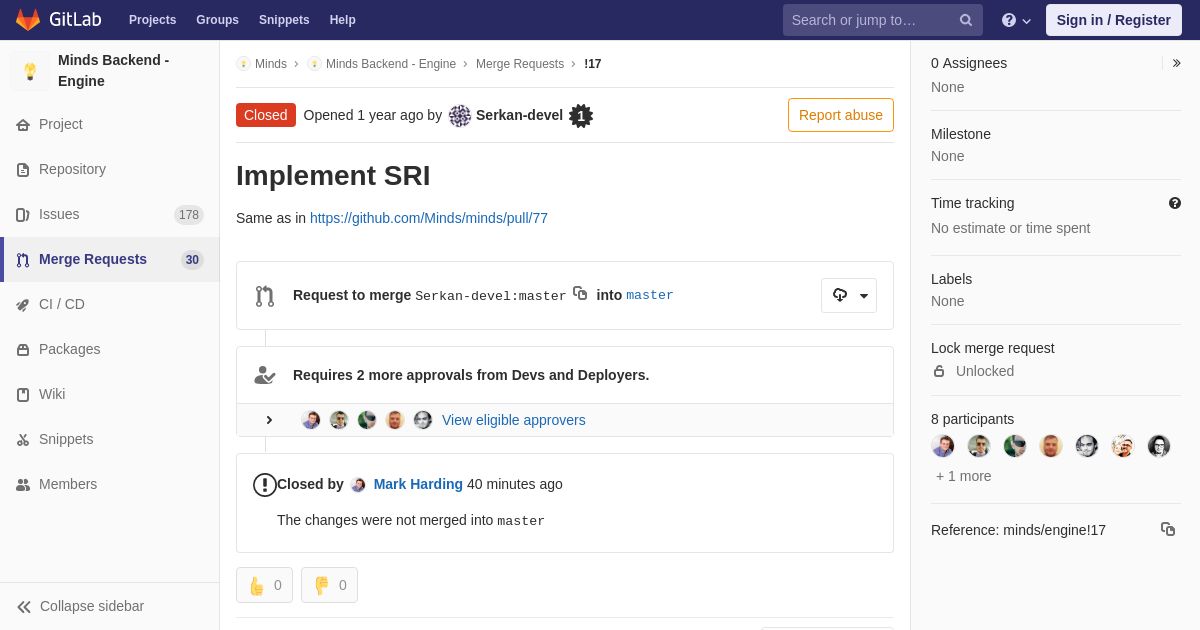Click the seventh participant avatar
Screen dimensions: 1200x630
(x=1159, y=446)
